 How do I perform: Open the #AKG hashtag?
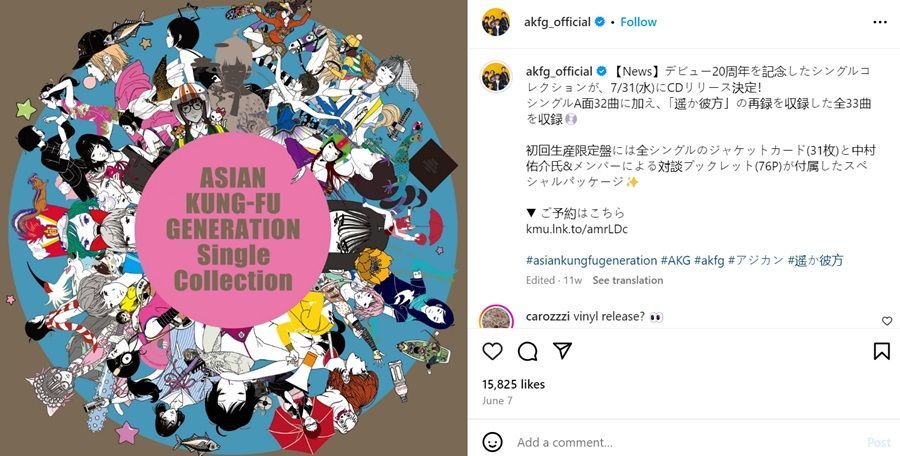(x=675, y=260)
